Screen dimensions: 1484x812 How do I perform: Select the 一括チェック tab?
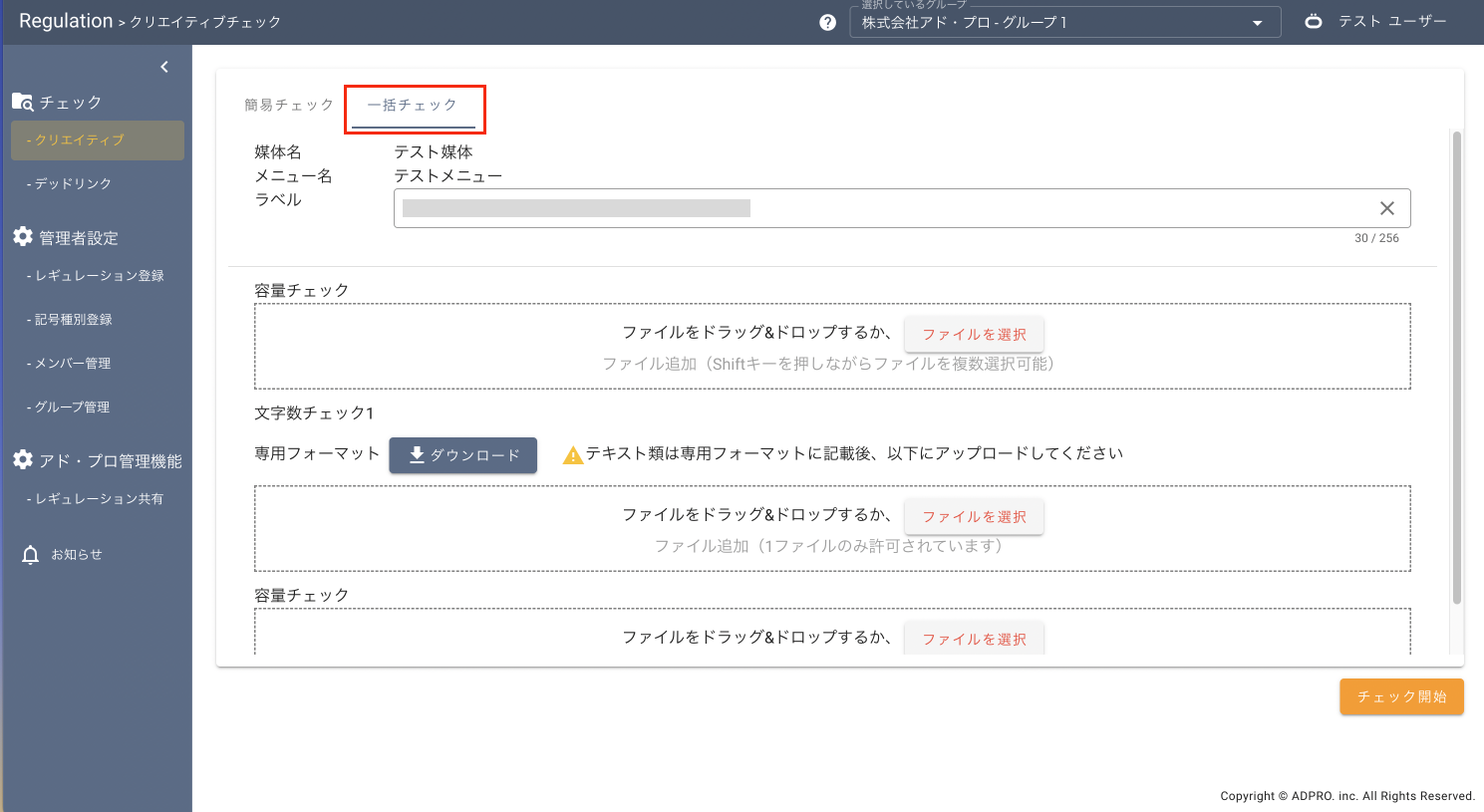click(x=413, y=105)
